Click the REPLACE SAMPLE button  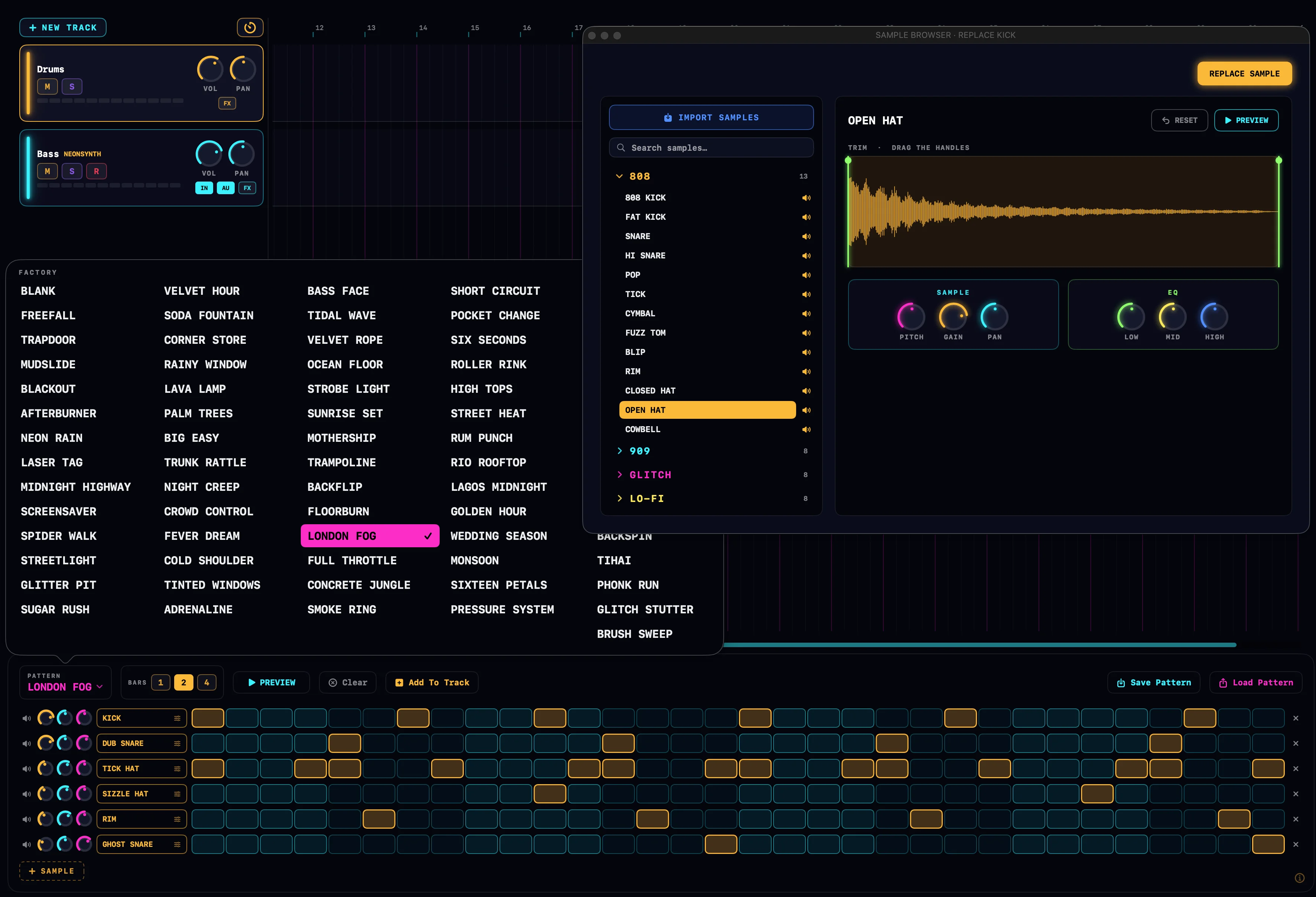coord(1244,74)
